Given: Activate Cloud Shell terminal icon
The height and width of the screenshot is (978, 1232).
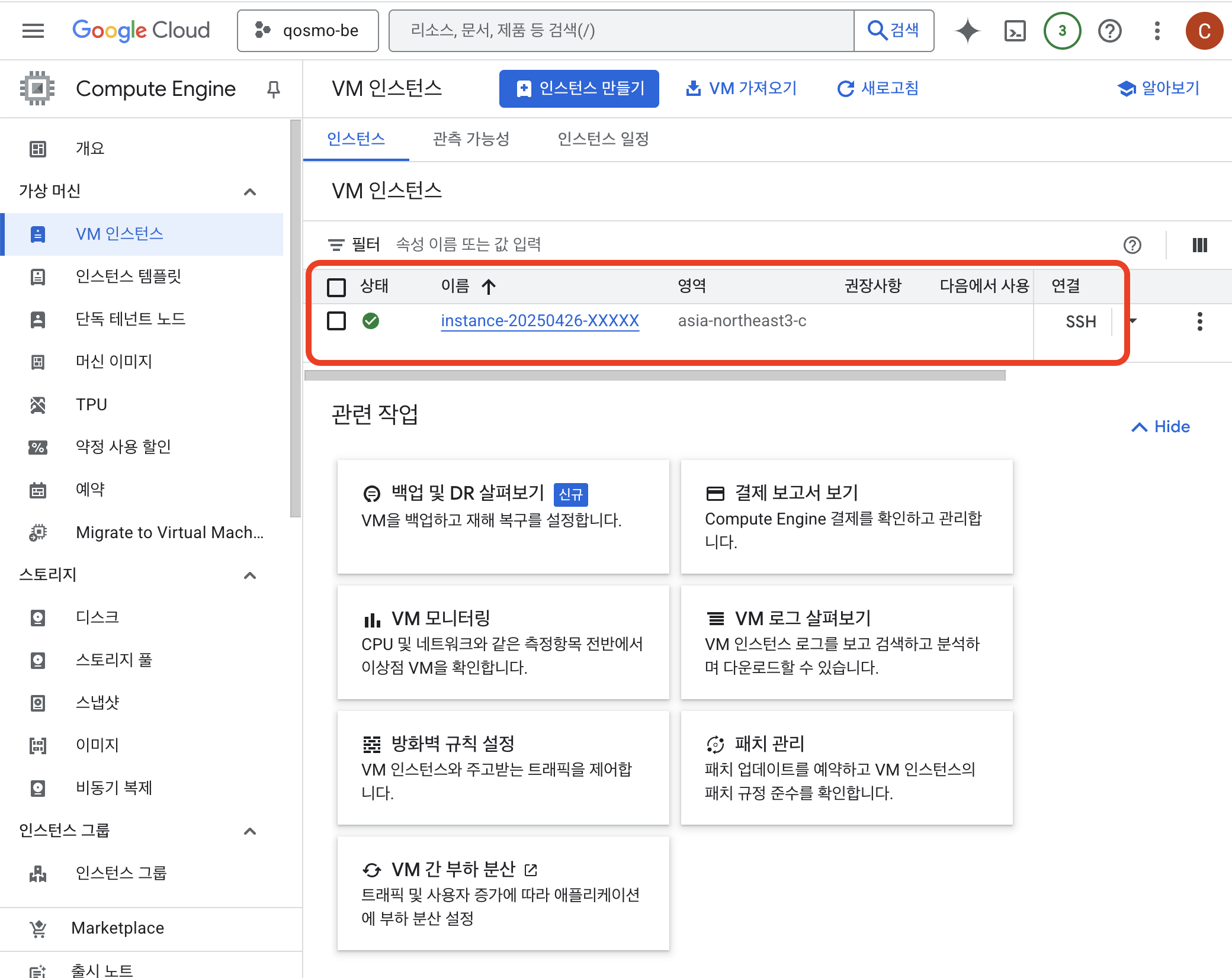Looking at the screenshot, I should coord(1015,30).
